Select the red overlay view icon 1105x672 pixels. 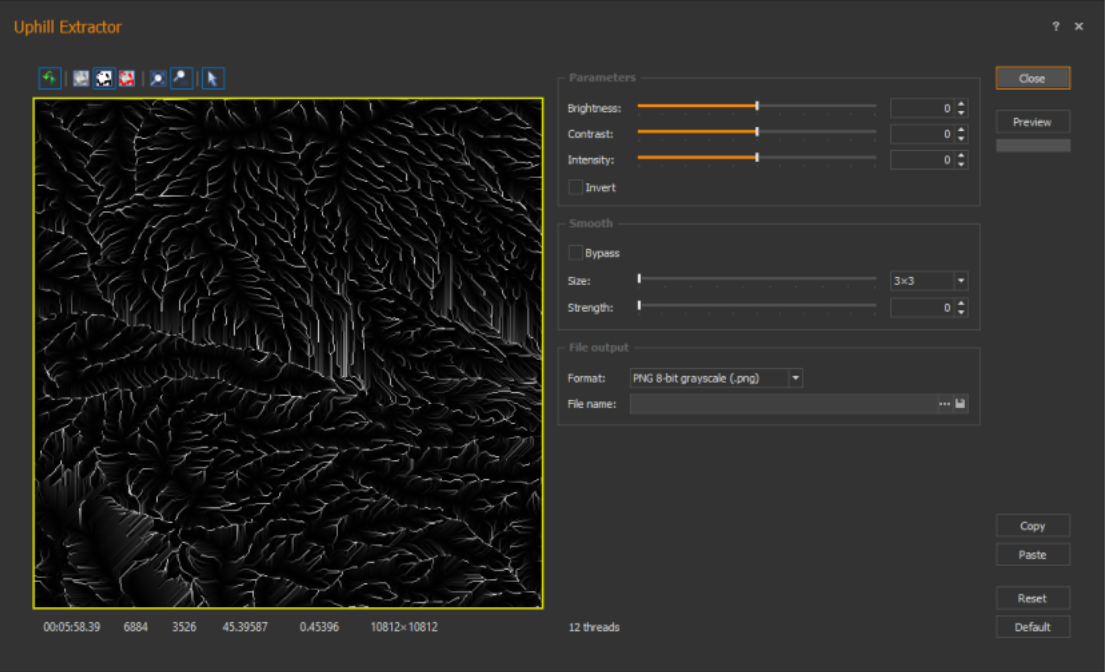(x=127, y=78)
